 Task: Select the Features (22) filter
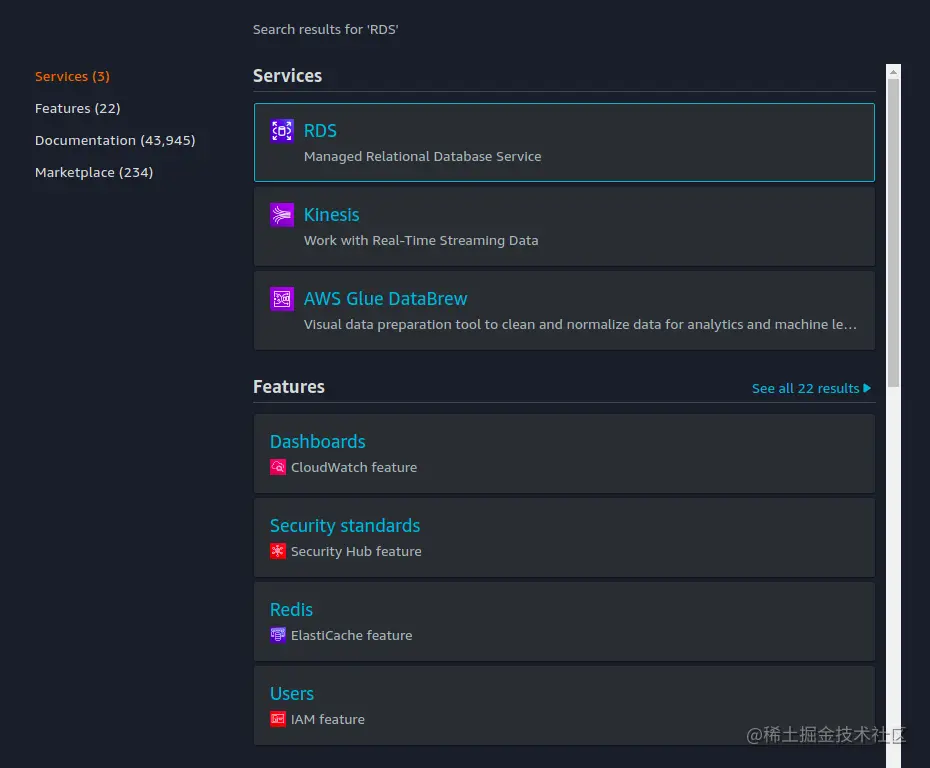click(78, 109)
